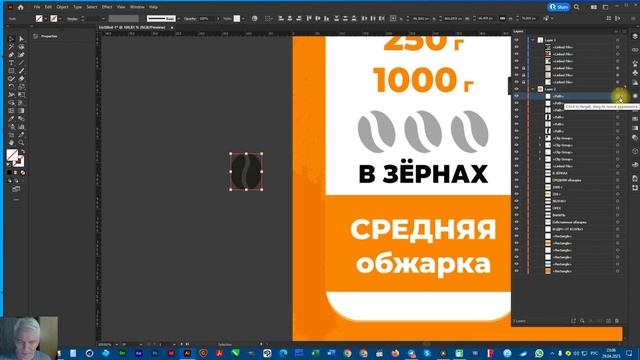Go to the Illustrator Home screen icon
The width and height of the screenshot is (640, 360).
pos(21,7)
